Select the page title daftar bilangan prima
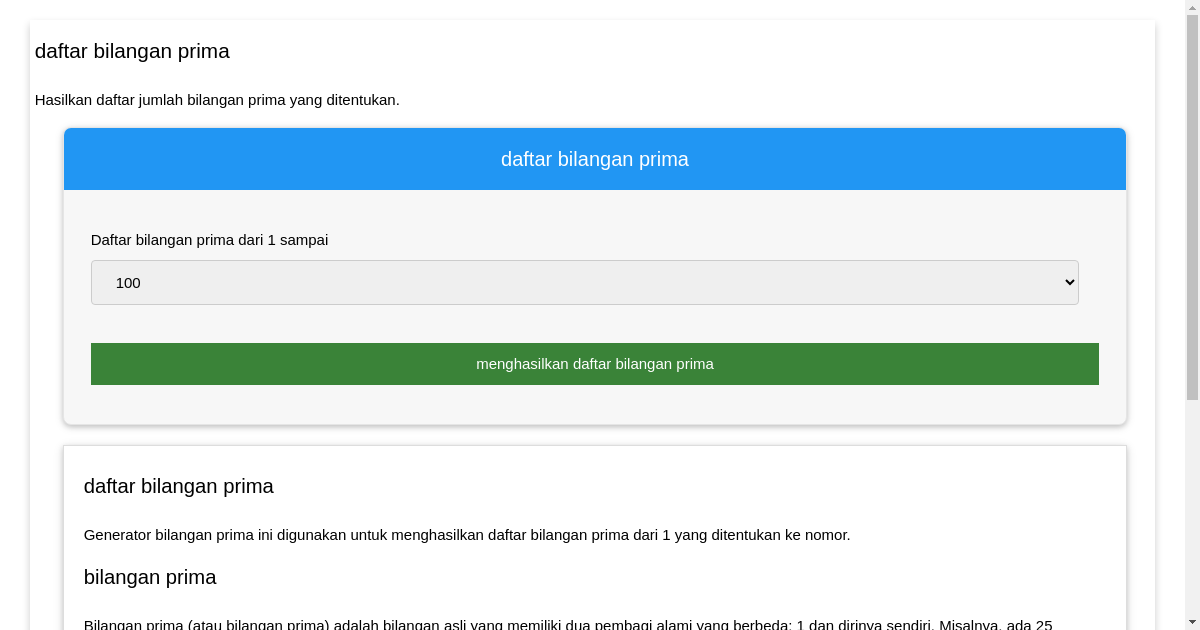 [x=132, y=51]
